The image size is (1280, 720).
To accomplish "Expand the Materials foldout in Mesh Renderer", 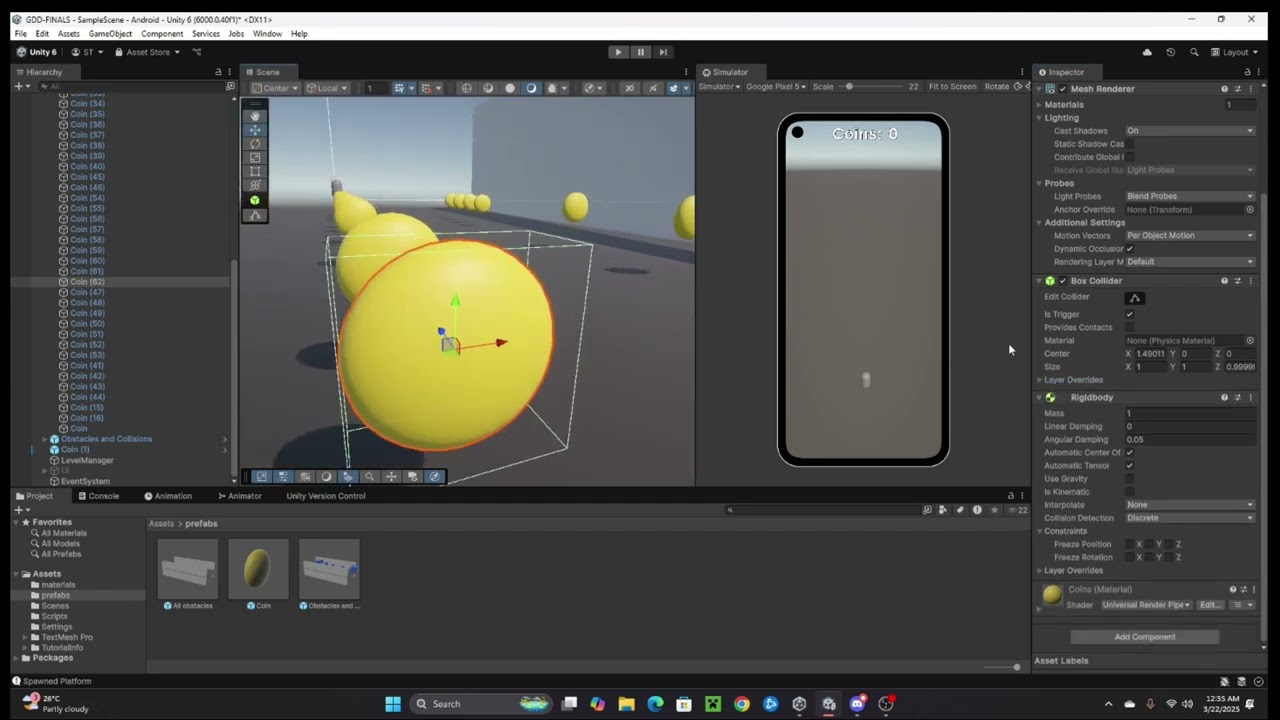I will (x=1039, y=105).
